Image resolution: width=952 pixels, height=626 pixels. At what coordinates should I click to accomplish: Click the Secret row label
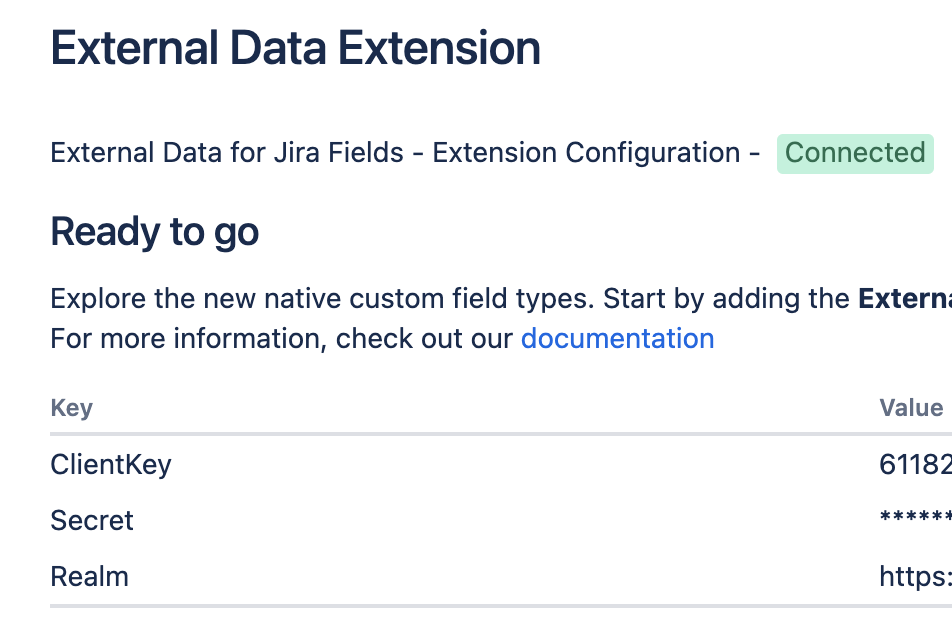pyautogui.click(x=91, y=520)
